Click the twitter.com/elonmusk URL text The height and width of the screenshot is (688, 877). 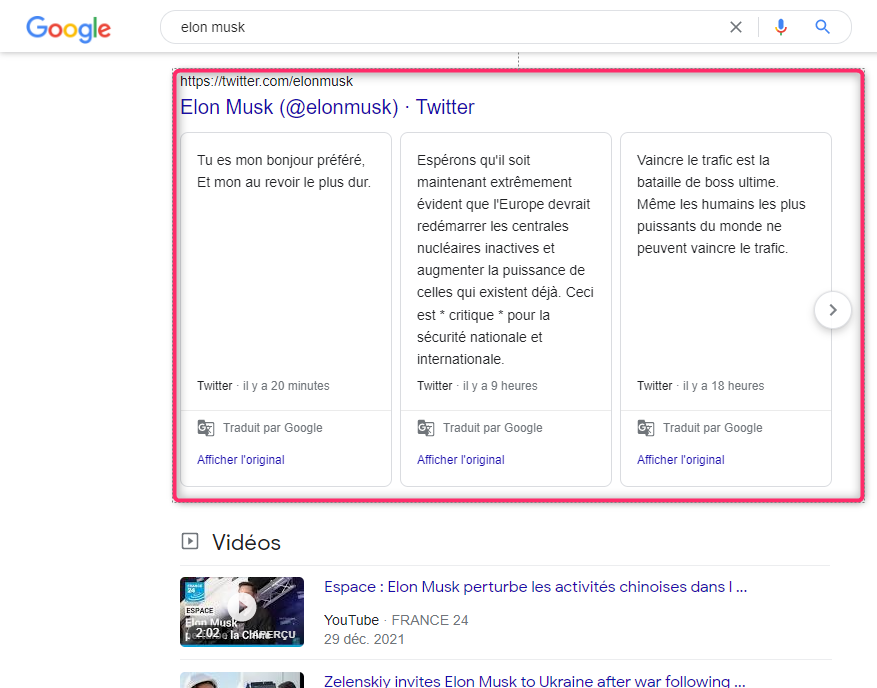click(266, 81)
